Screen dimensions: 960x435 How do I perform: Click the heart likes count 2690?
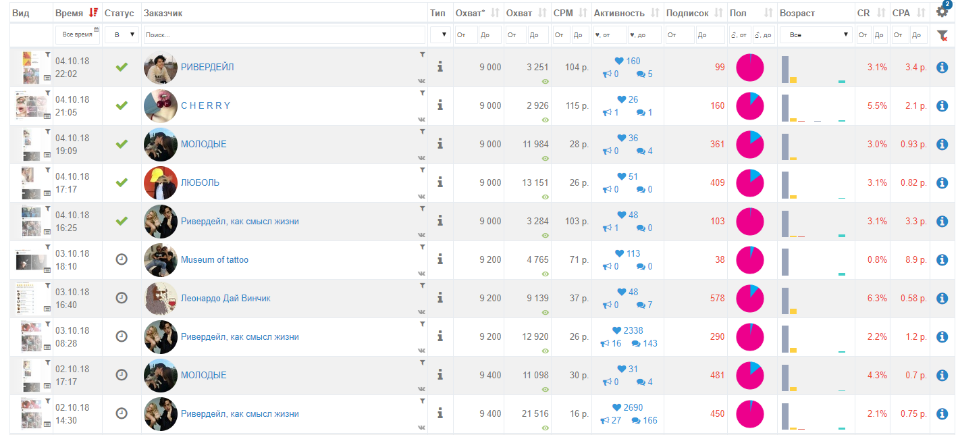(x=628, y=407)
